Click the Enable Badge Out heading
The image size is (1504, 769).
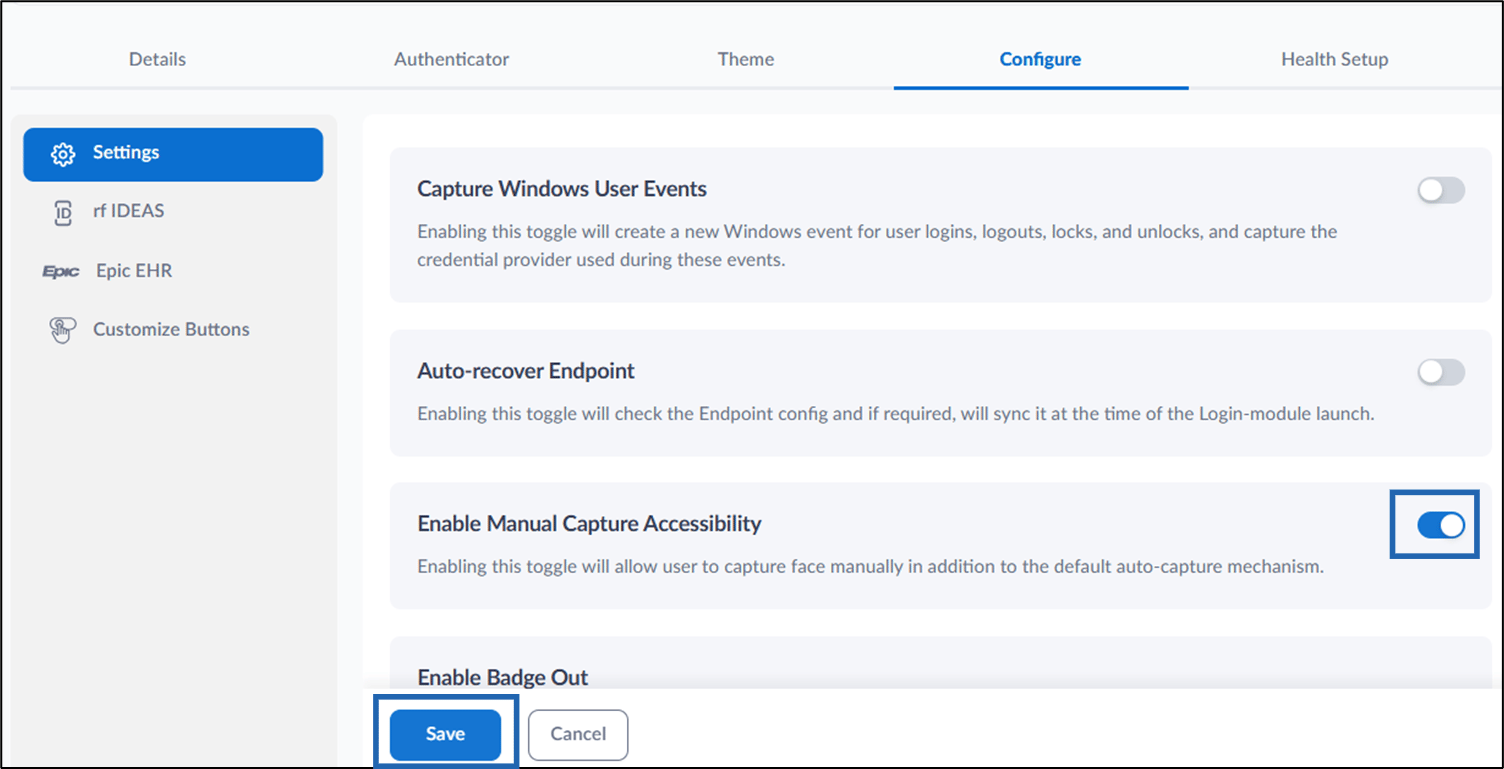click(503, 677)
